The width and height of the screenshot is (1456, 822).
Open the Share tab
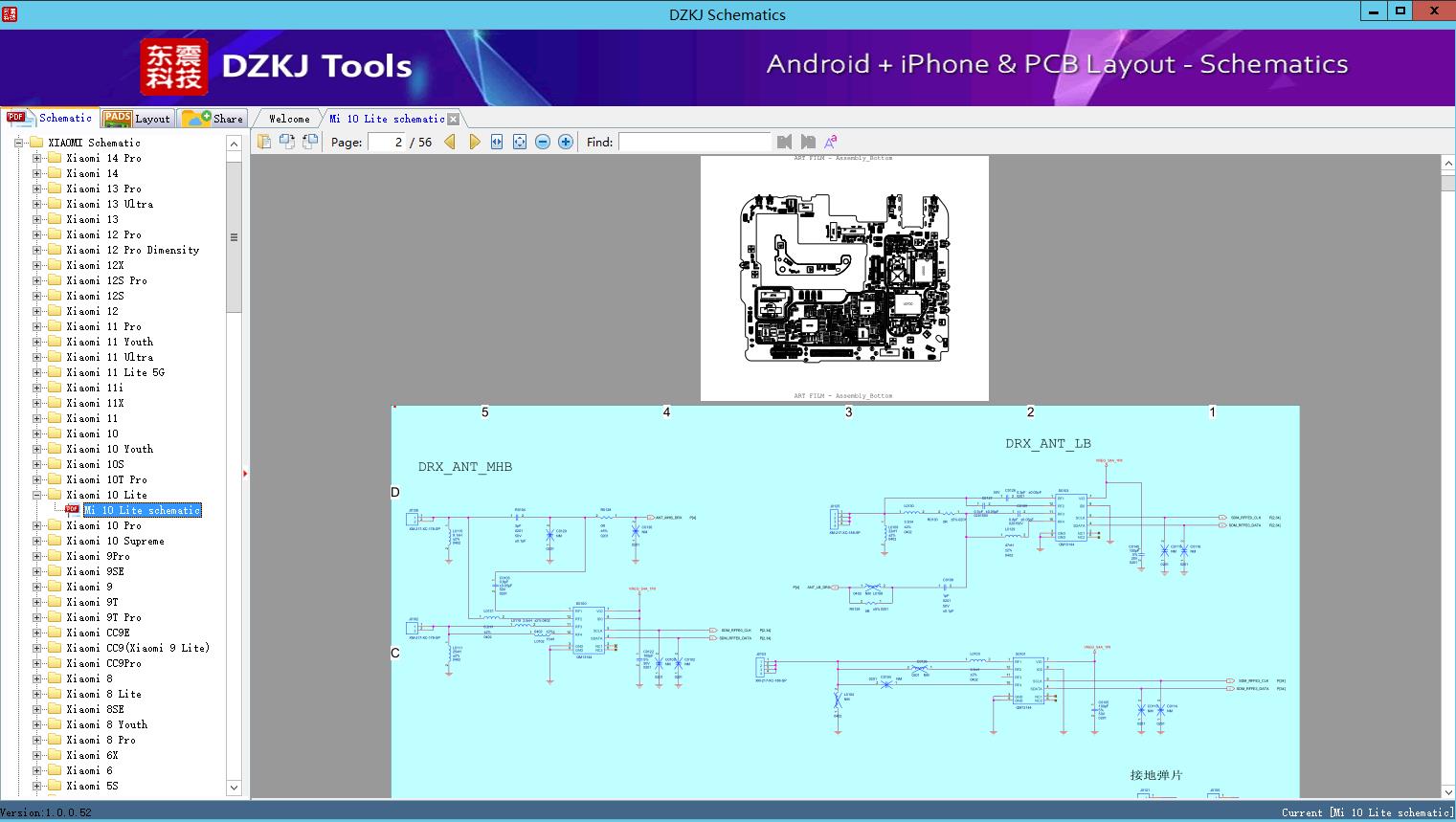213,119
